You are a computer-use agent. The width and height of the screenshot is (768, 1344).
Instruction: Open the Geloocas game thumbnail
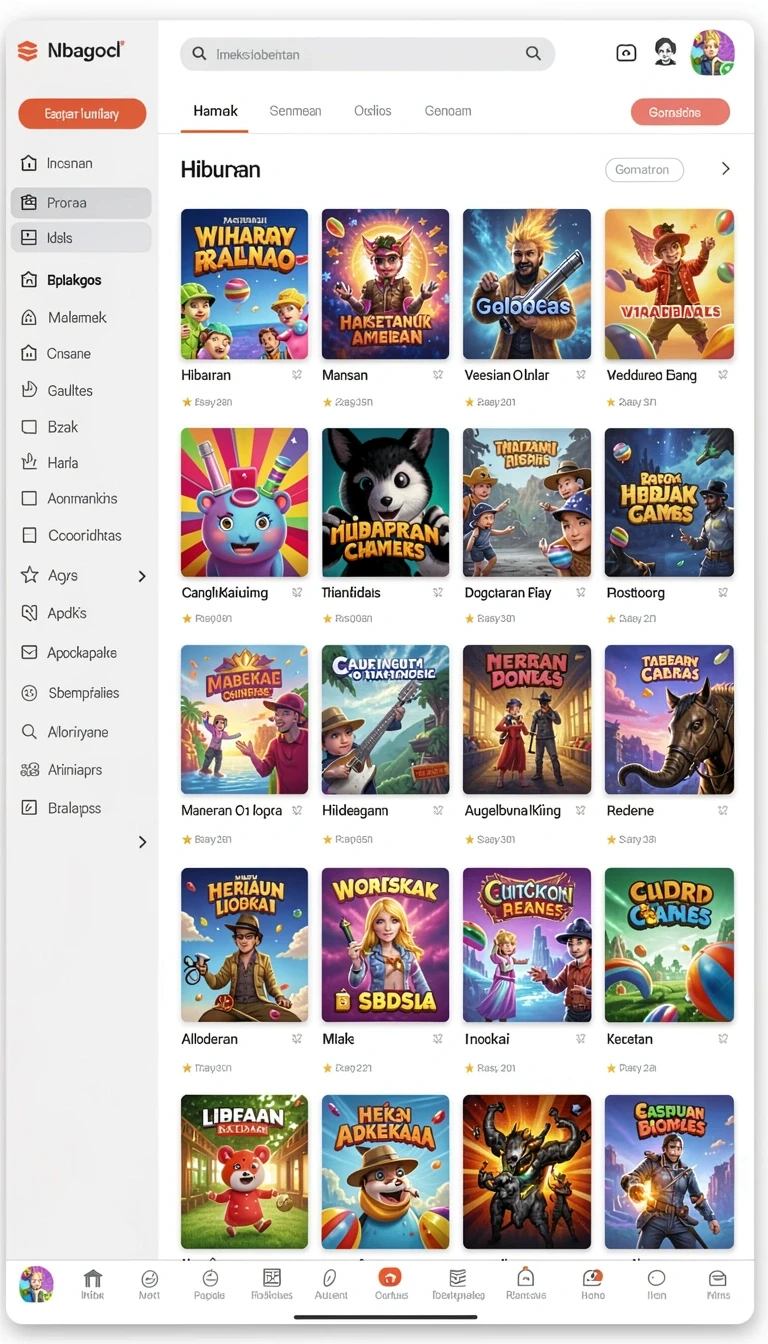point(527,284)
